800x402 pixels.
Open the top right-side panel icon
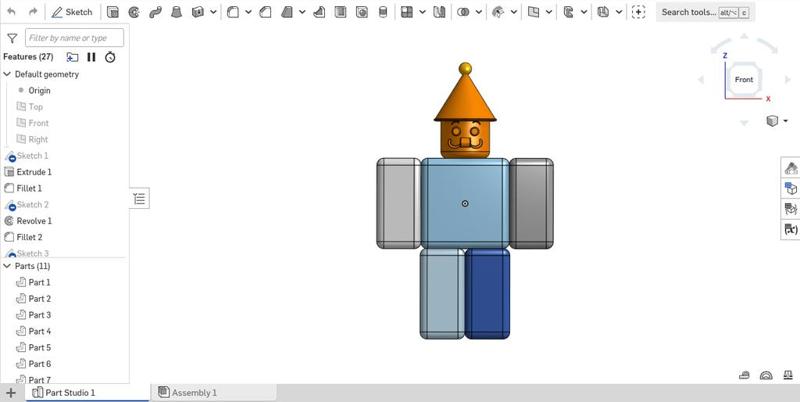pyautogui.click(x=791, y=168)
